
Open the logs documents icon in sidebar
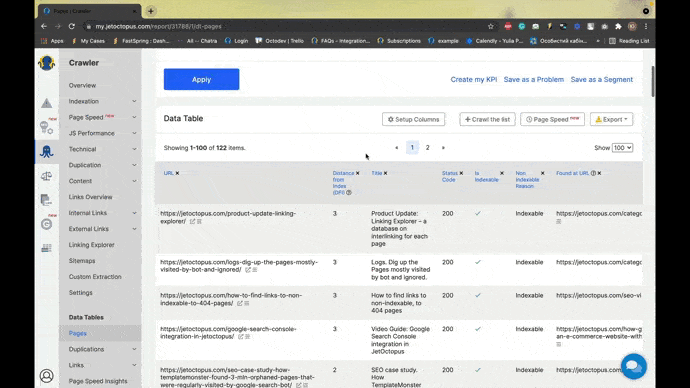(46, 200)
